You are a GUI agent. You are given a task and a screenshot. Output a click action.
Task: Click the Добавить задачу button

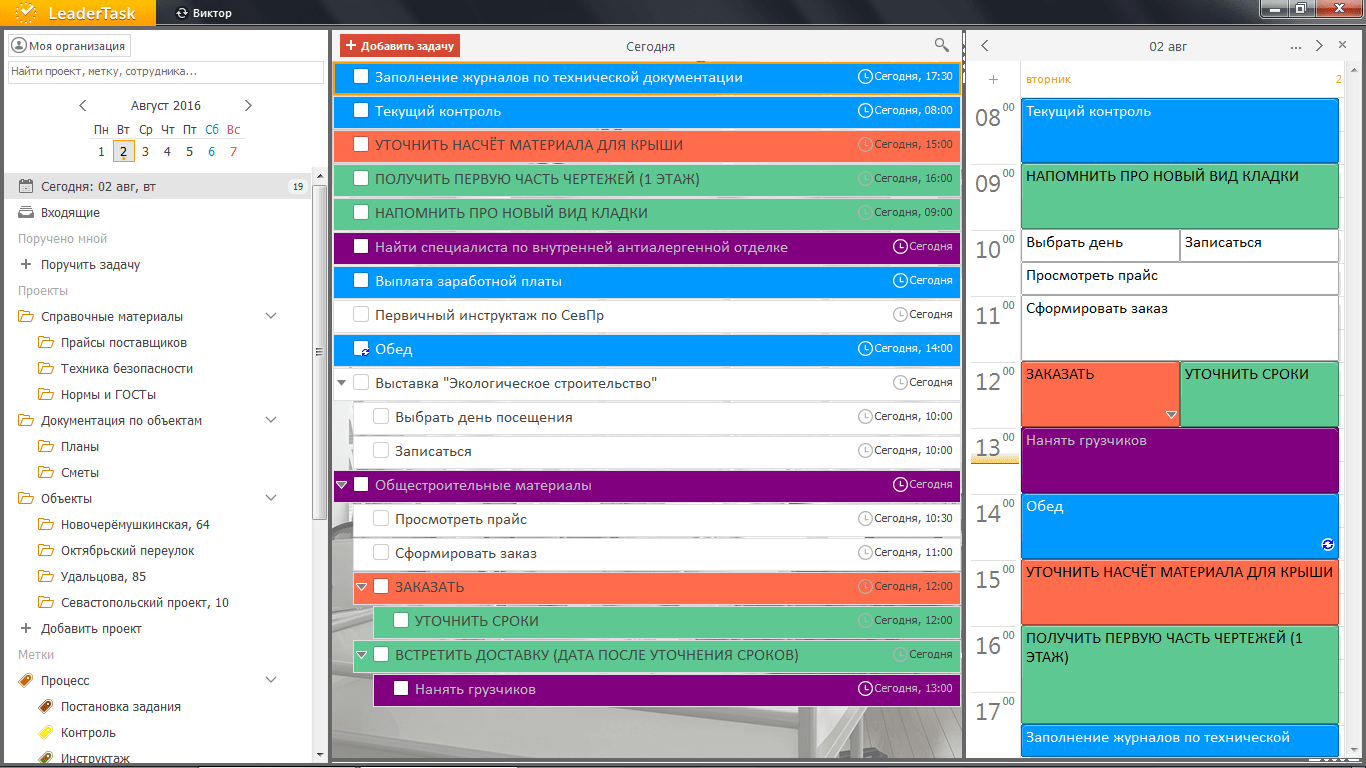[x=399, y=46]
